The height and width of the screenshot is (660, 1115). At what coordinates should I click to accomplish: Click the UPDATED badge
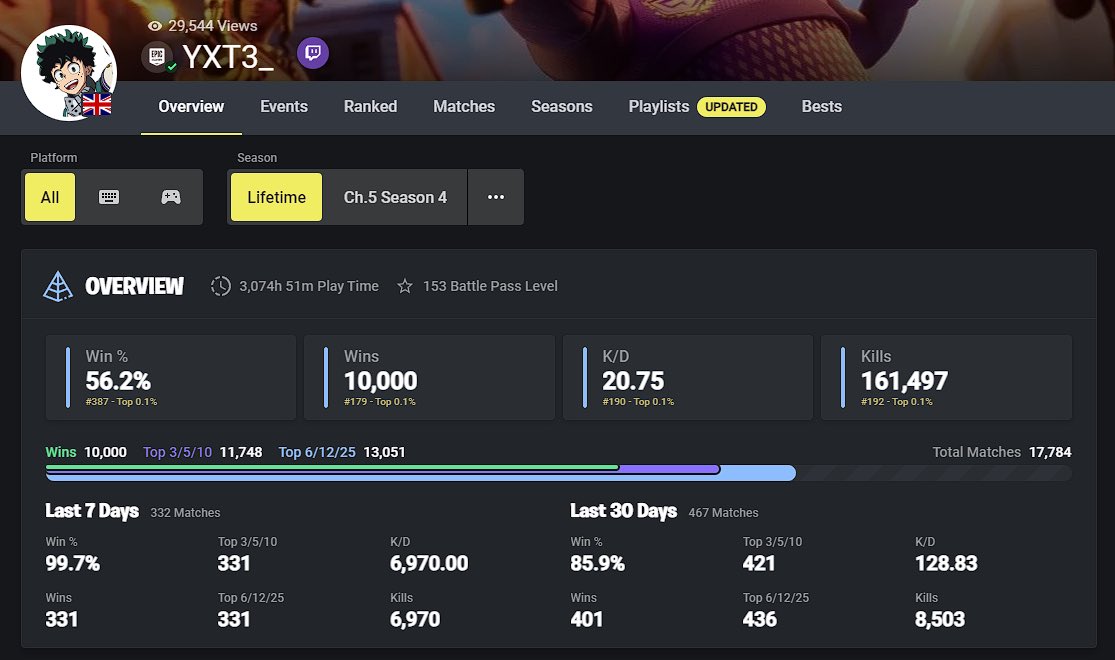tap(731, 107)
